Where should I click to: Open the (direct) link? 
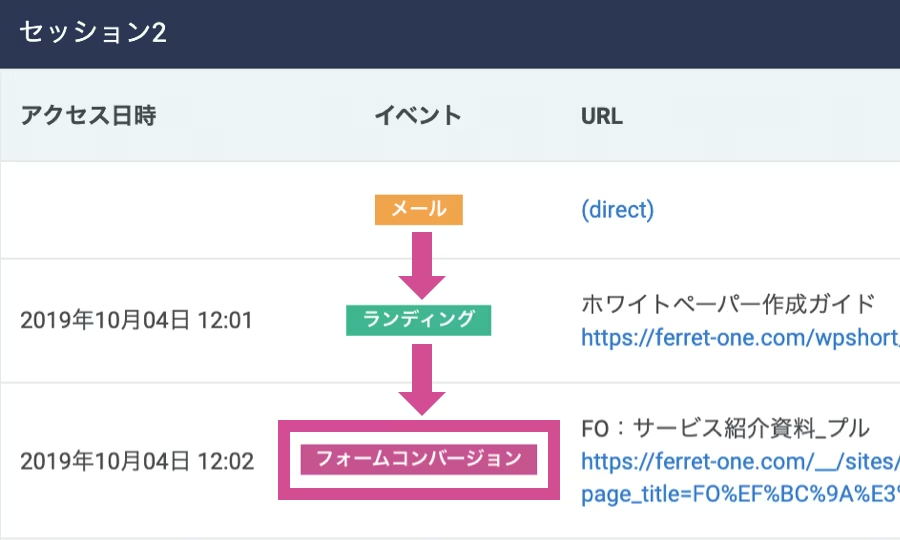click(617, 210)
